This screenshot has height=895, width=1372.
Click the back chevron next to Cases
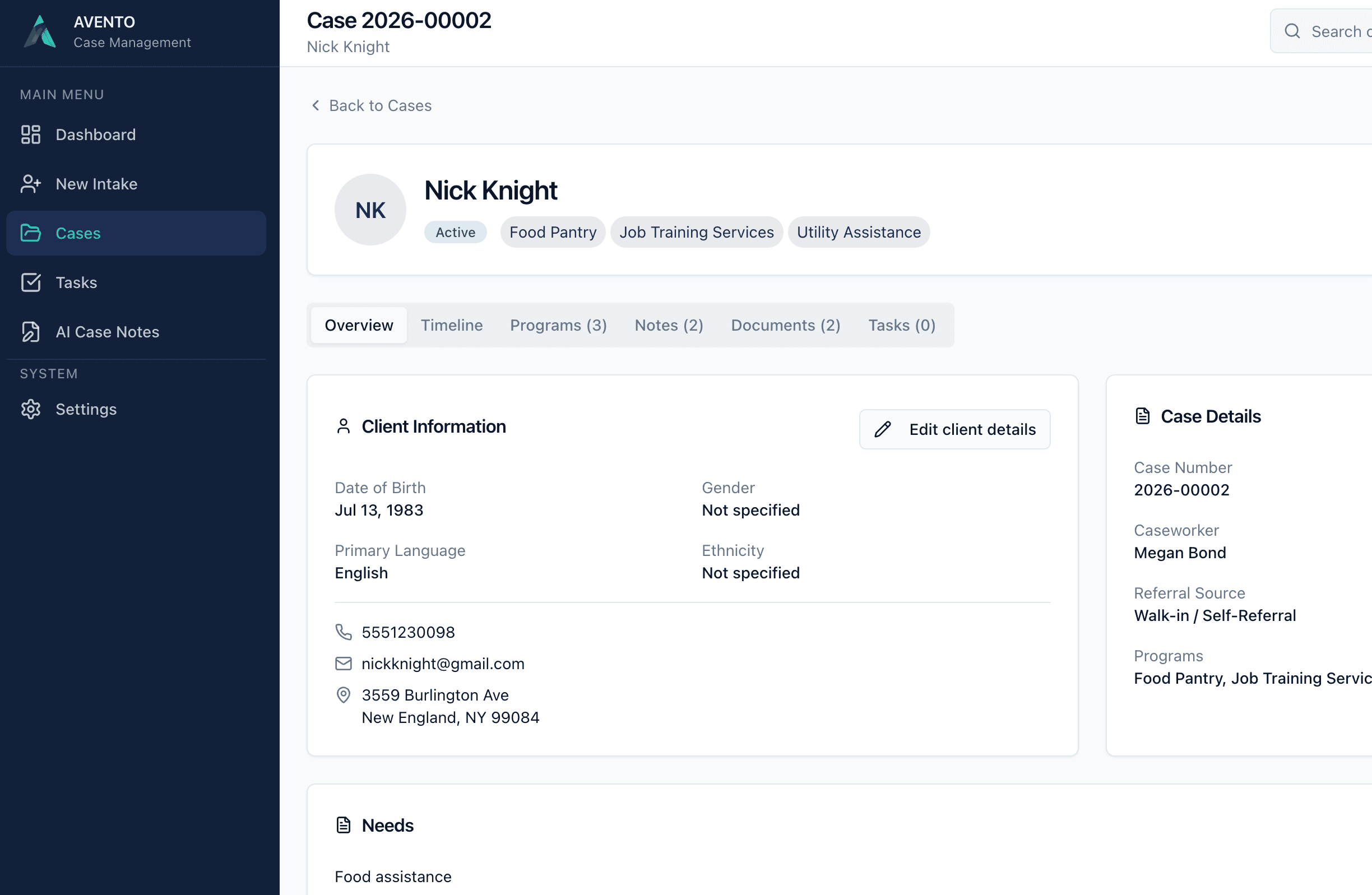coord(316,105)
